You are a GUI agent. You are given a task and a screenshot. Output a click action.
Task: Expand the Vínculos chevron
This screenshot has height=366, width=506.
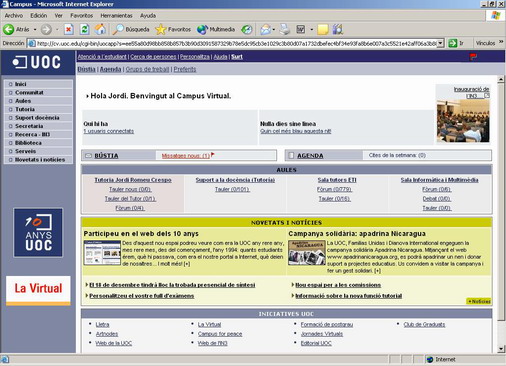501,42
